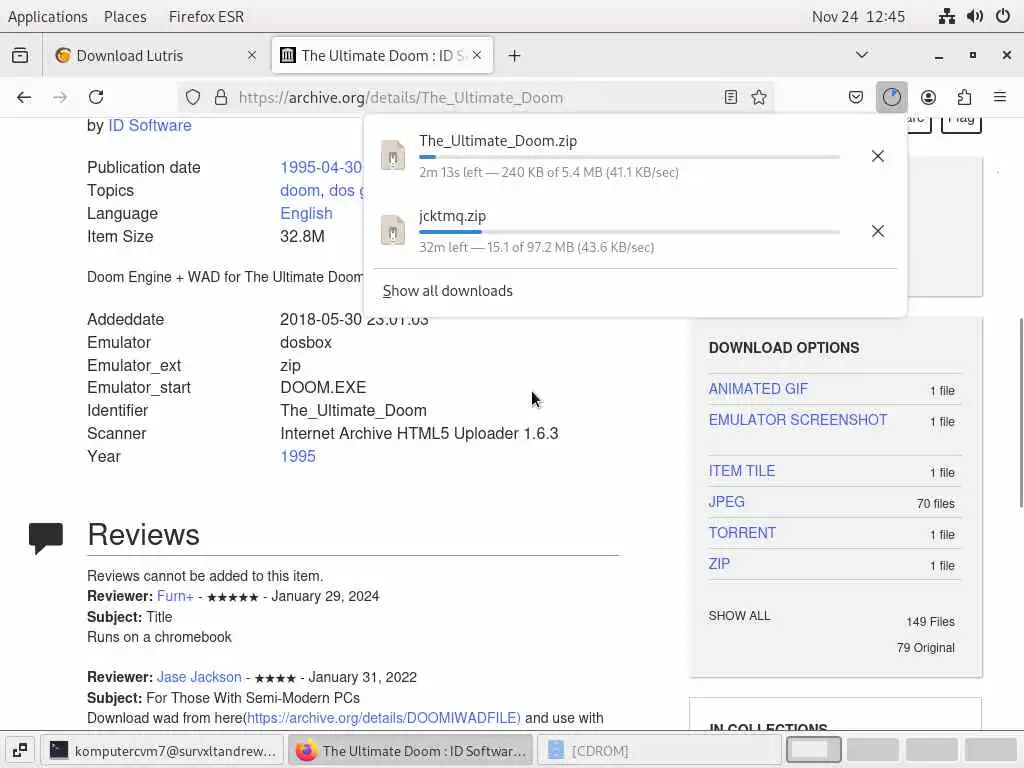Show site security padlock info
This screenshot has width=1024, height=768.
[221, 97]
